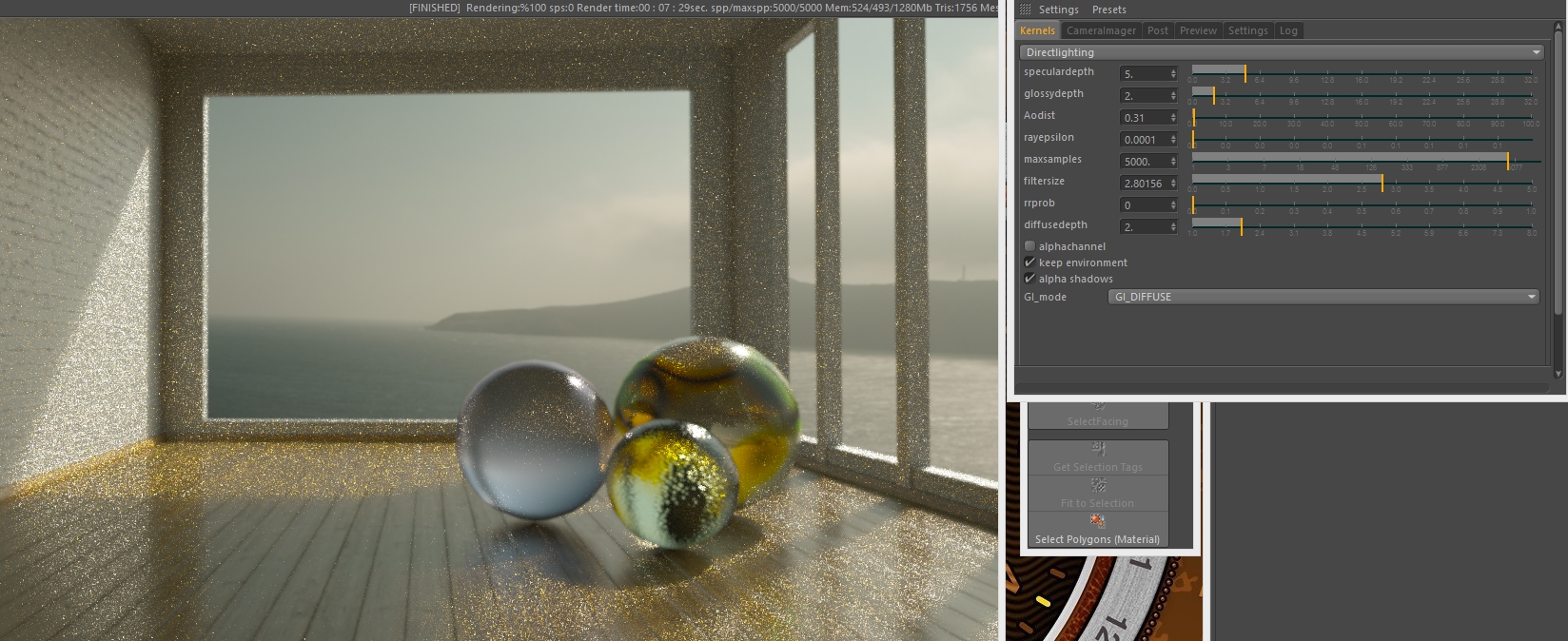1568x641 pixels.
Task: Enable the alphachannel checkbox
Action: point(1029,246)
